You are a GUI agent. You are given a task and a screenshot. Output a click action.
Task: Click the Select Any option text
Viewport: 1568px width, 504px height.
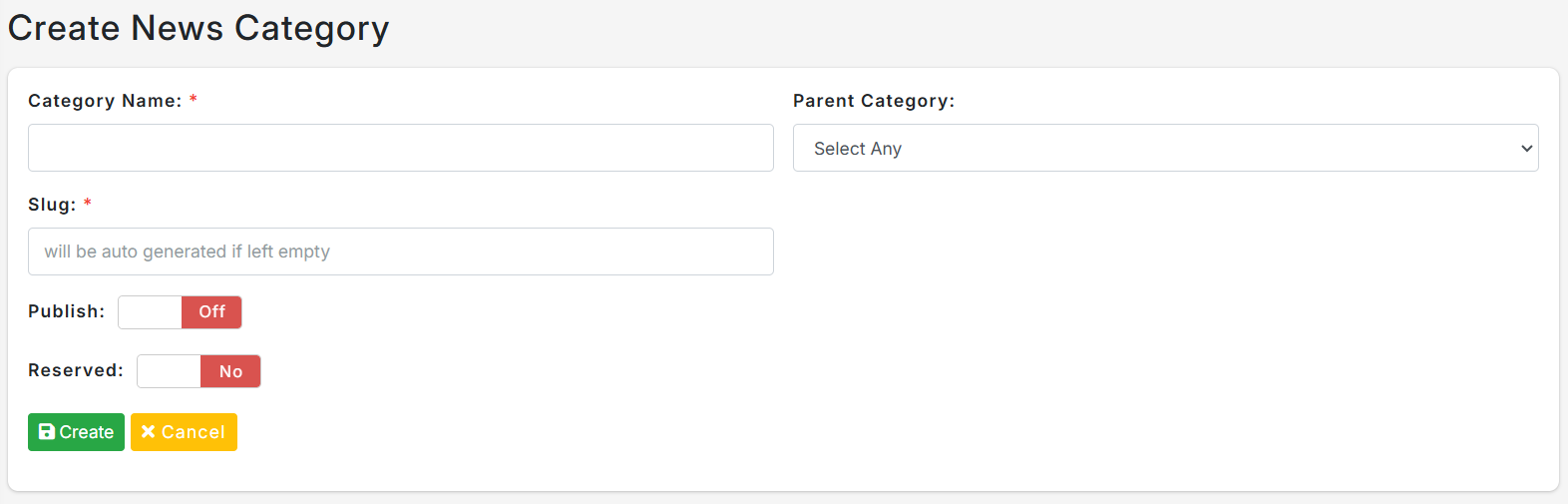pyautogui.click(x=858, y=149)
